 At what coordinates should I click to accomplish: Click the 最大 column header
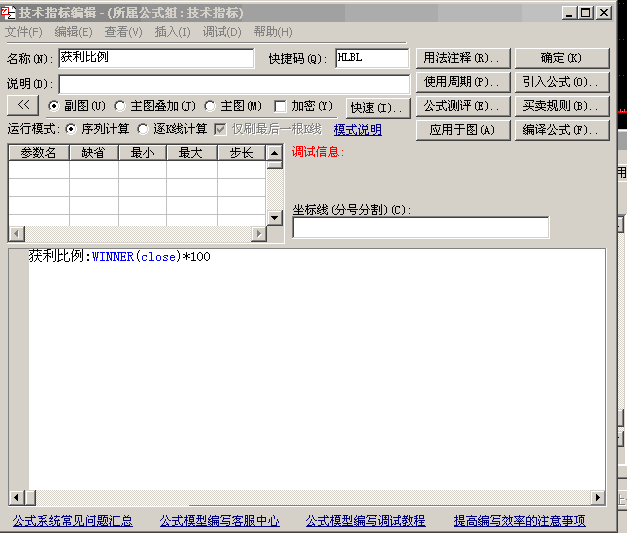tap(192, 153)
